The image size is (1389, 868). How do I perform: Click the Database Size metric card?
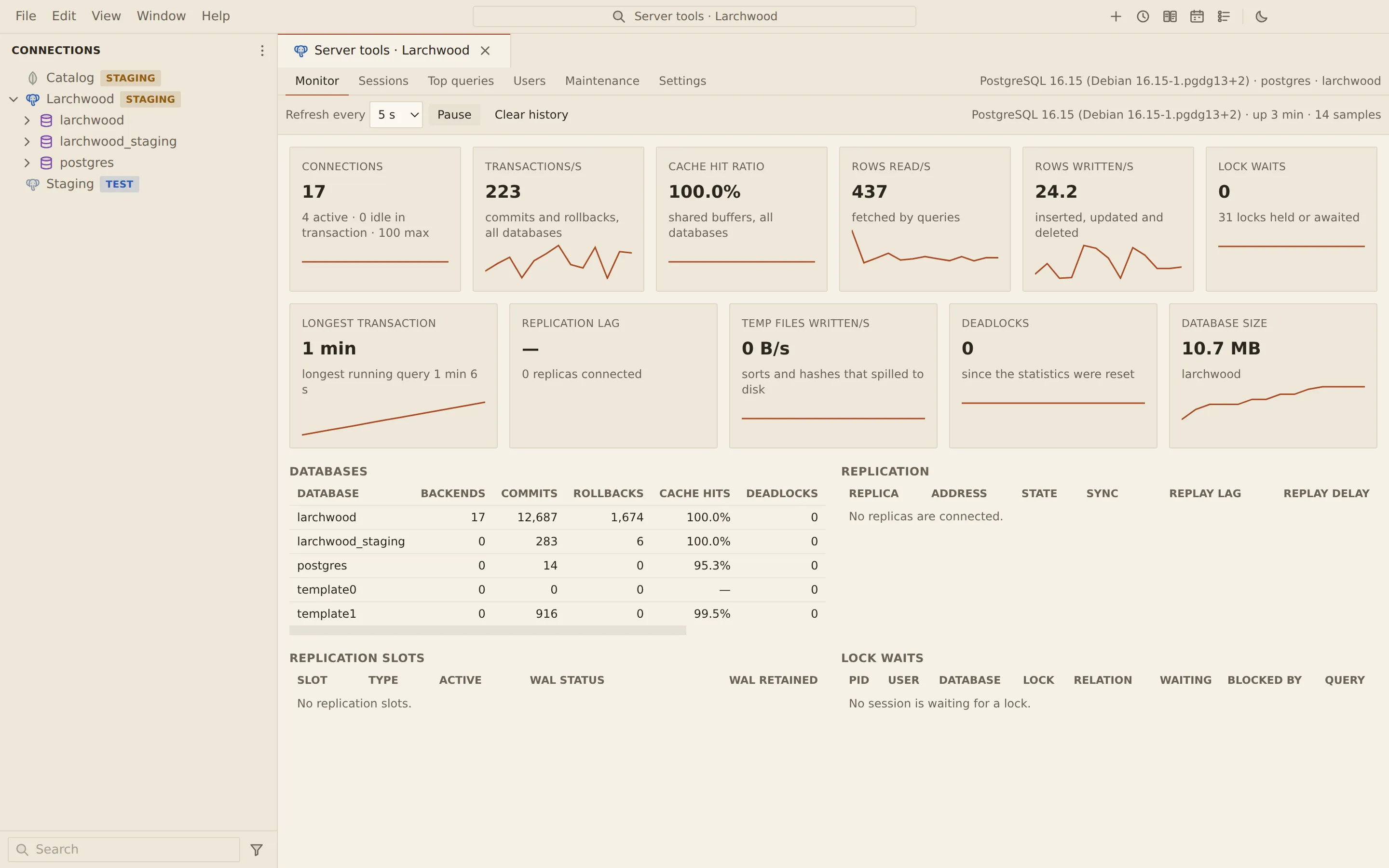tap(1272, 376)
